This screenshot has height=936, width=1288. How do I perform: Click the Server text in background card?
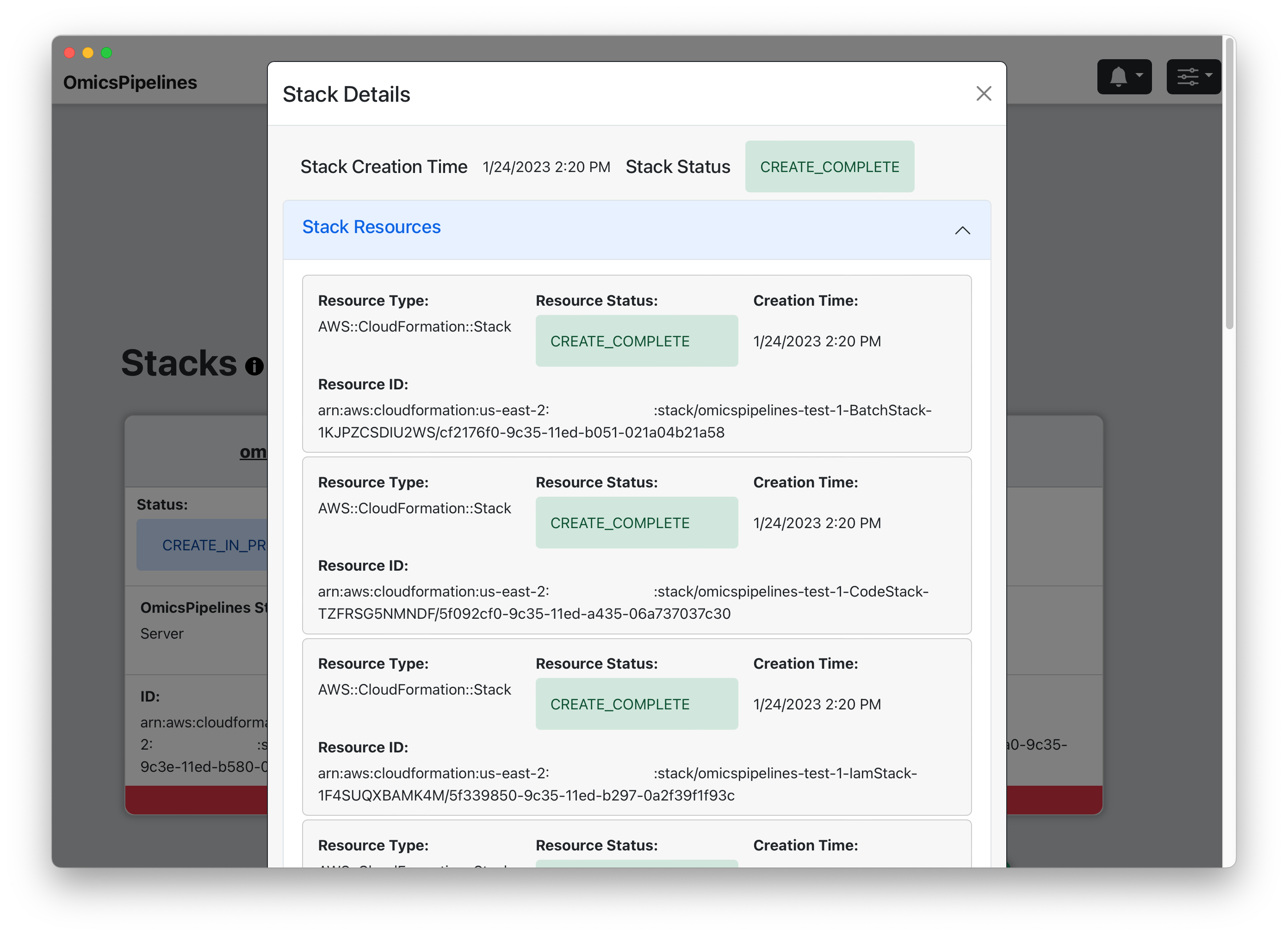162,634
